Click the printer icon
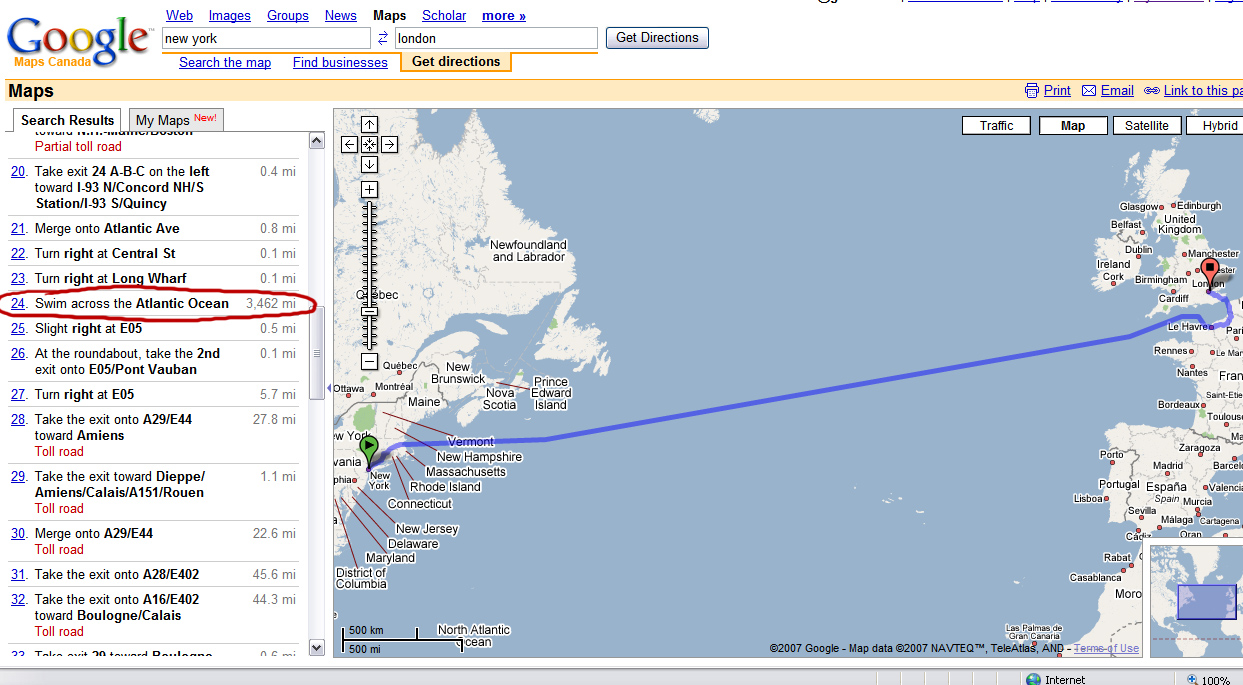The image size is (1243, 685). (1032, 91)
